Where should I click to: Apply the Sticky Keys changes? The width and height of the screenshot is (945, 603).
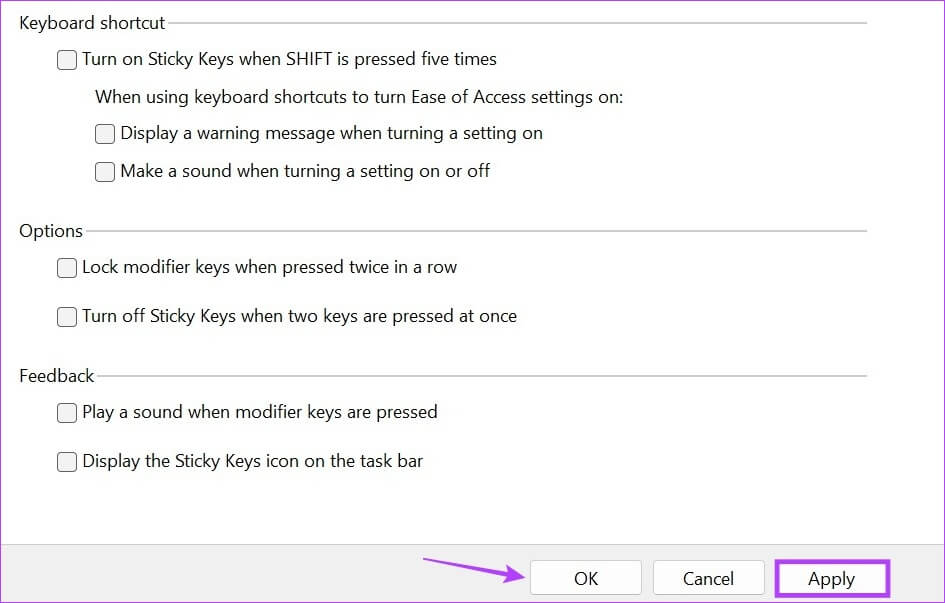pos(832,578)
